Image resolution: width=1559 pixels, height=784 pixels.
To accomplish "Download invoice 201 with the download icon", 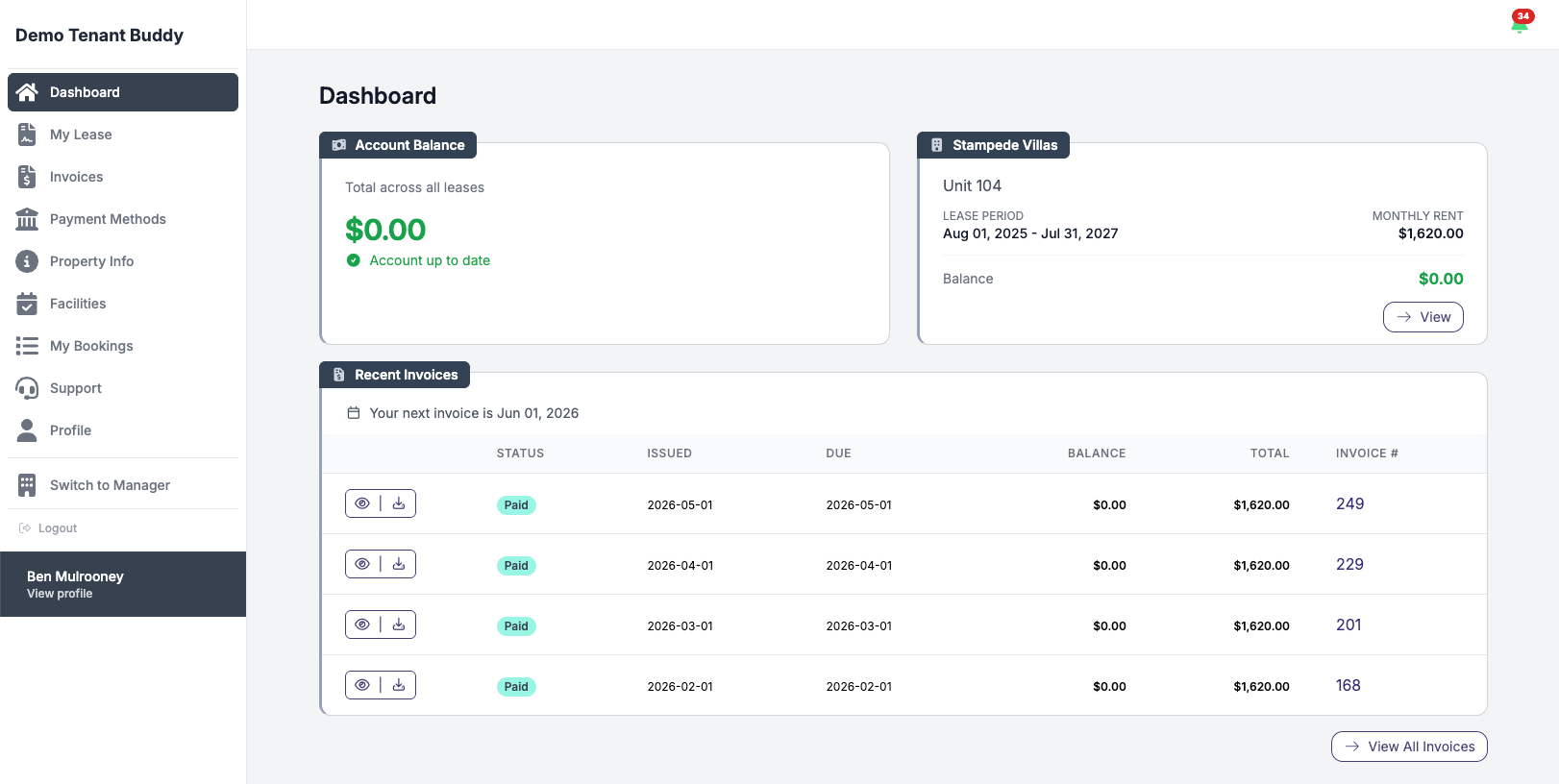I will [399, 625].
